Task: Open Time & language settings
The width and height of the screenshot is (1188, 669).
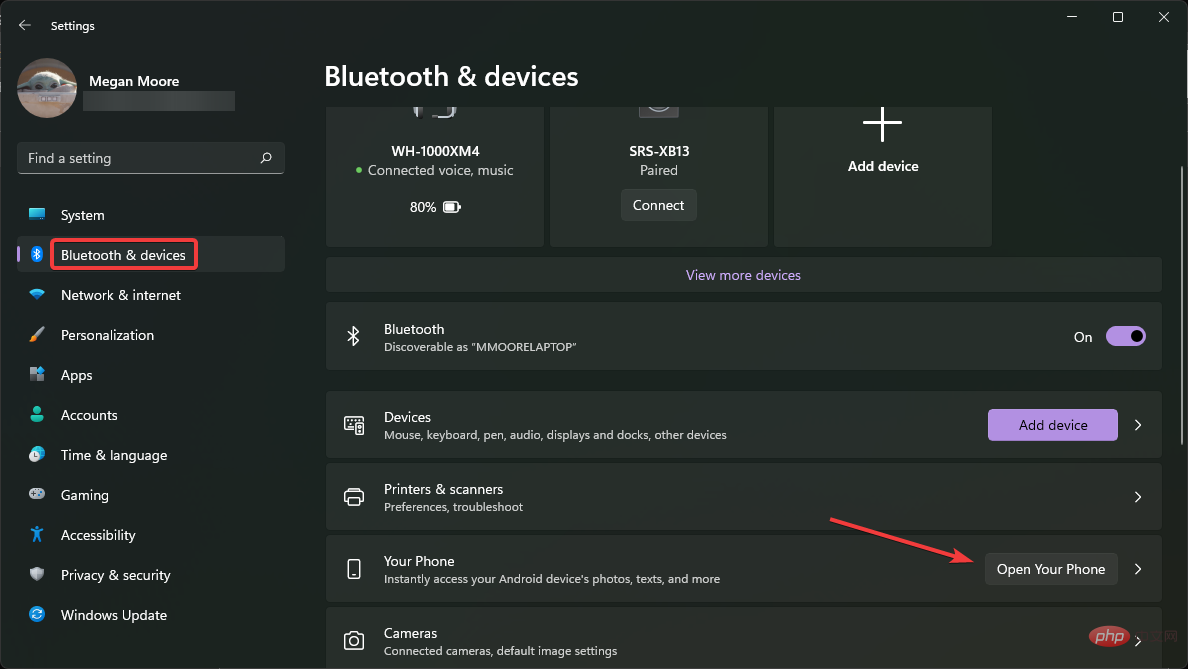Action: 151,455
